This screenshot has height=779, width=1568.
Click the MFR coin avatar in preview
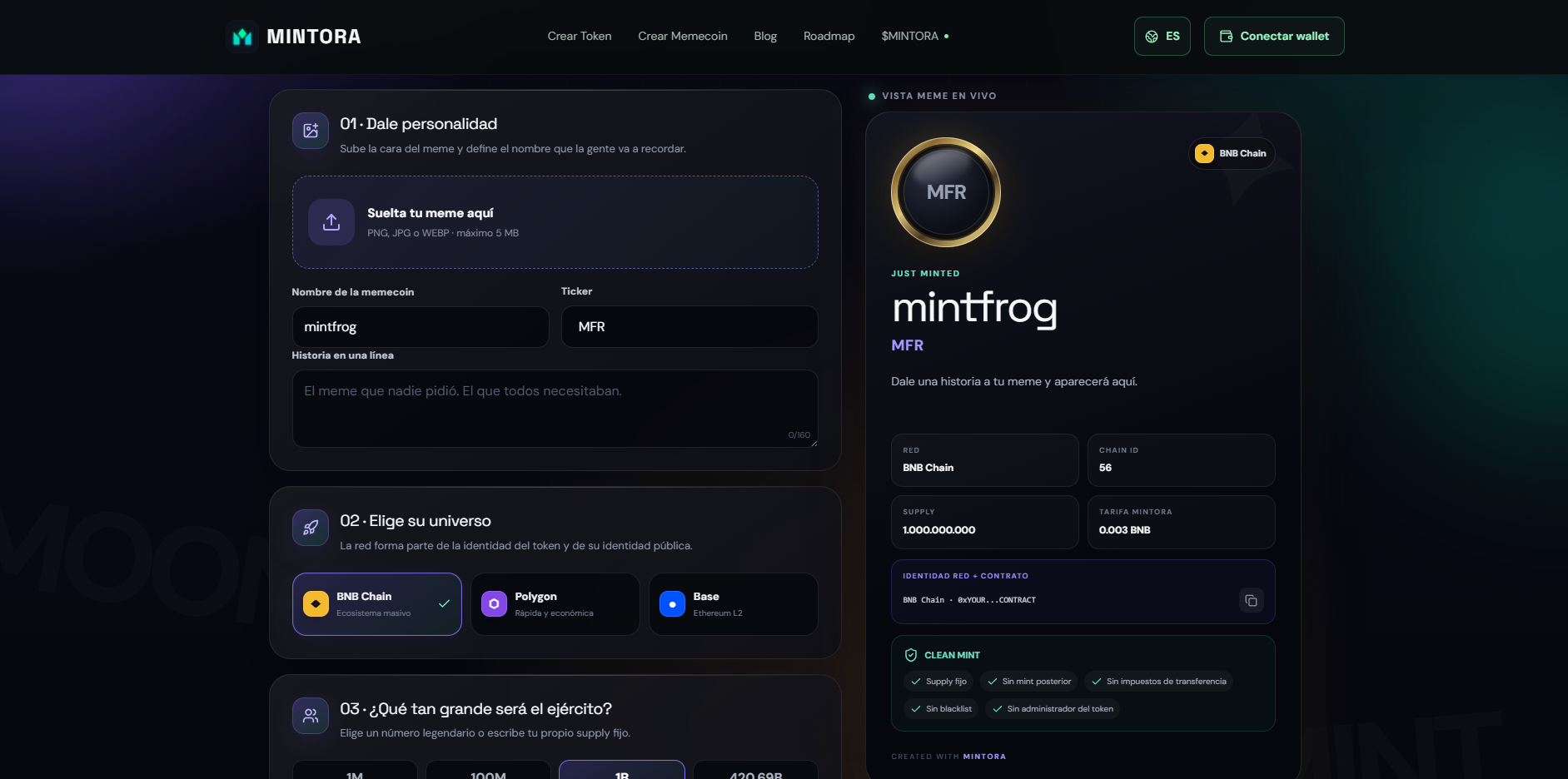pos(946,192)
